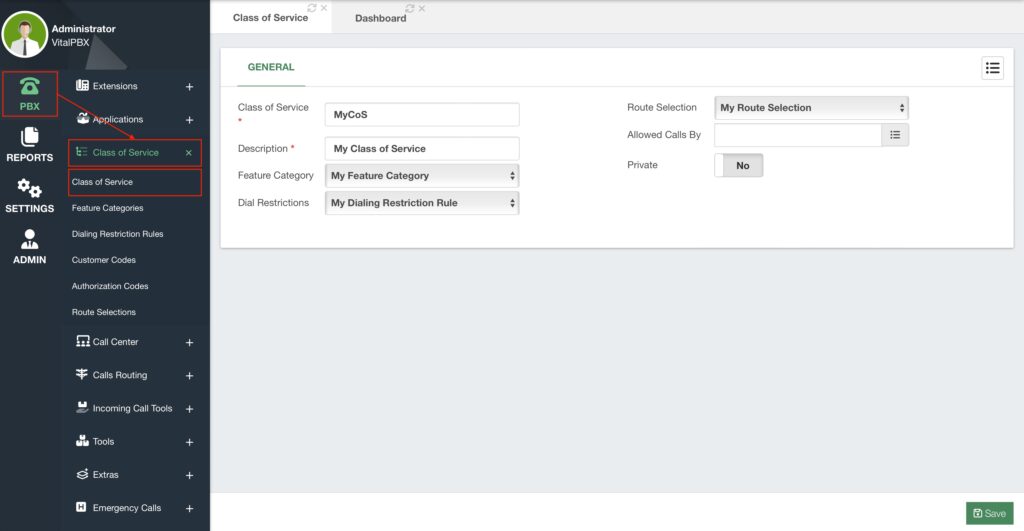Click the Save button

click(x=989, y=513)
